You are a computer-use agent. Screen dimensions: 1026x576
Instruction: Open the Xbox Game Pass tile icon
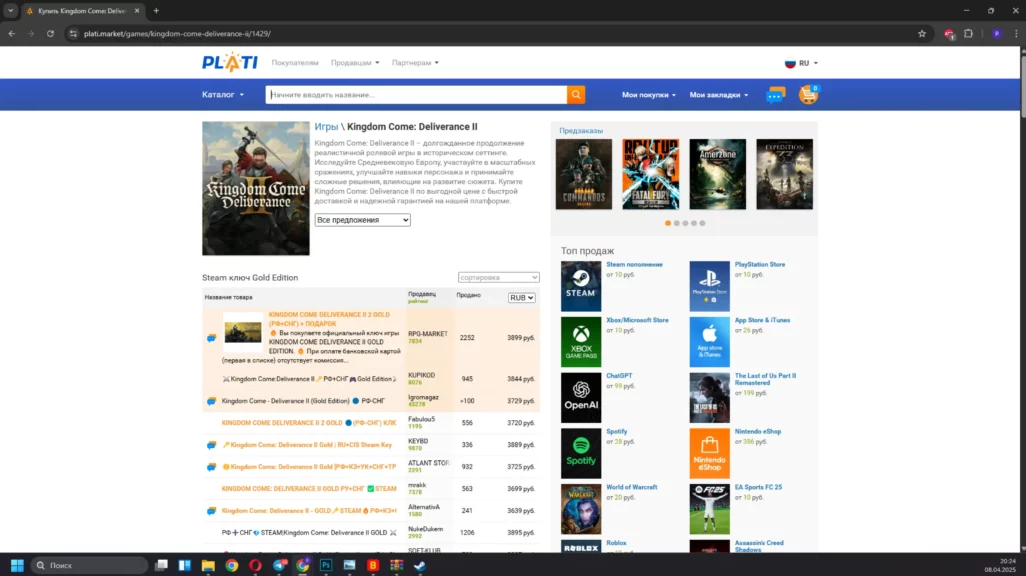tap(581, 342)
